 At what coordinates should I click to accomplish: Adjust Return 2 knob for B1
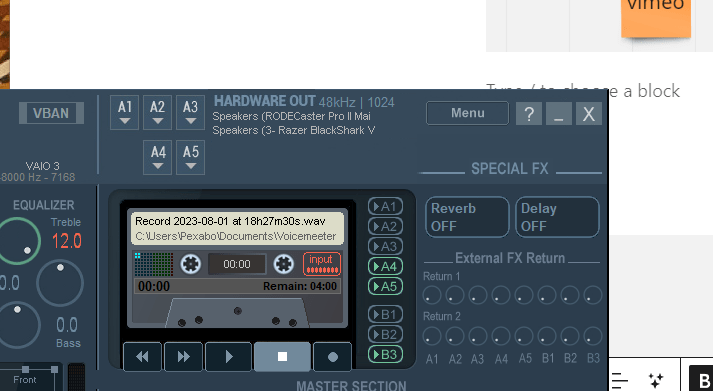pos(547,336)
